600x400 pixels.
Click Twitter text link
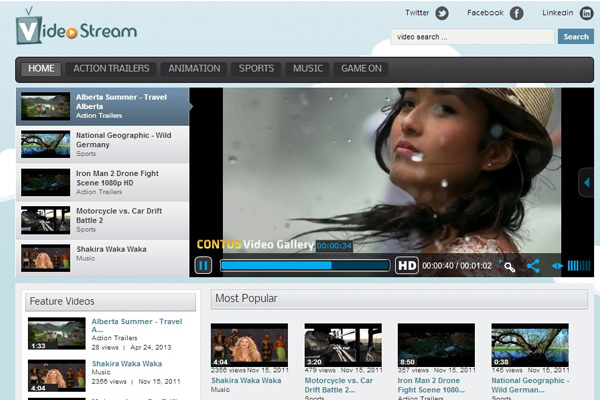pos(417,13)
